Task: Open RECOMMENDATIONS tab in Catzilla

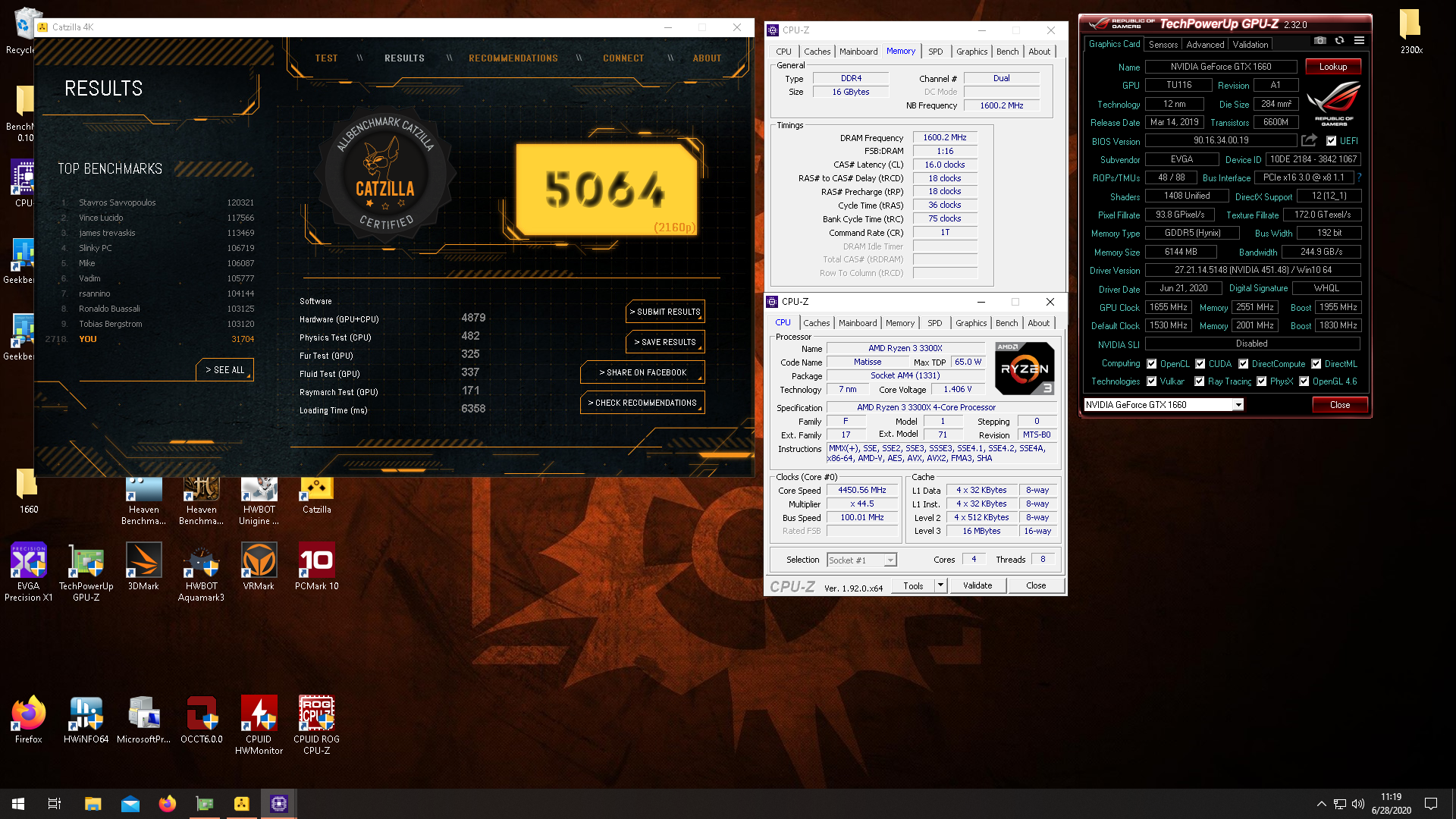Action: pos(513,58)
